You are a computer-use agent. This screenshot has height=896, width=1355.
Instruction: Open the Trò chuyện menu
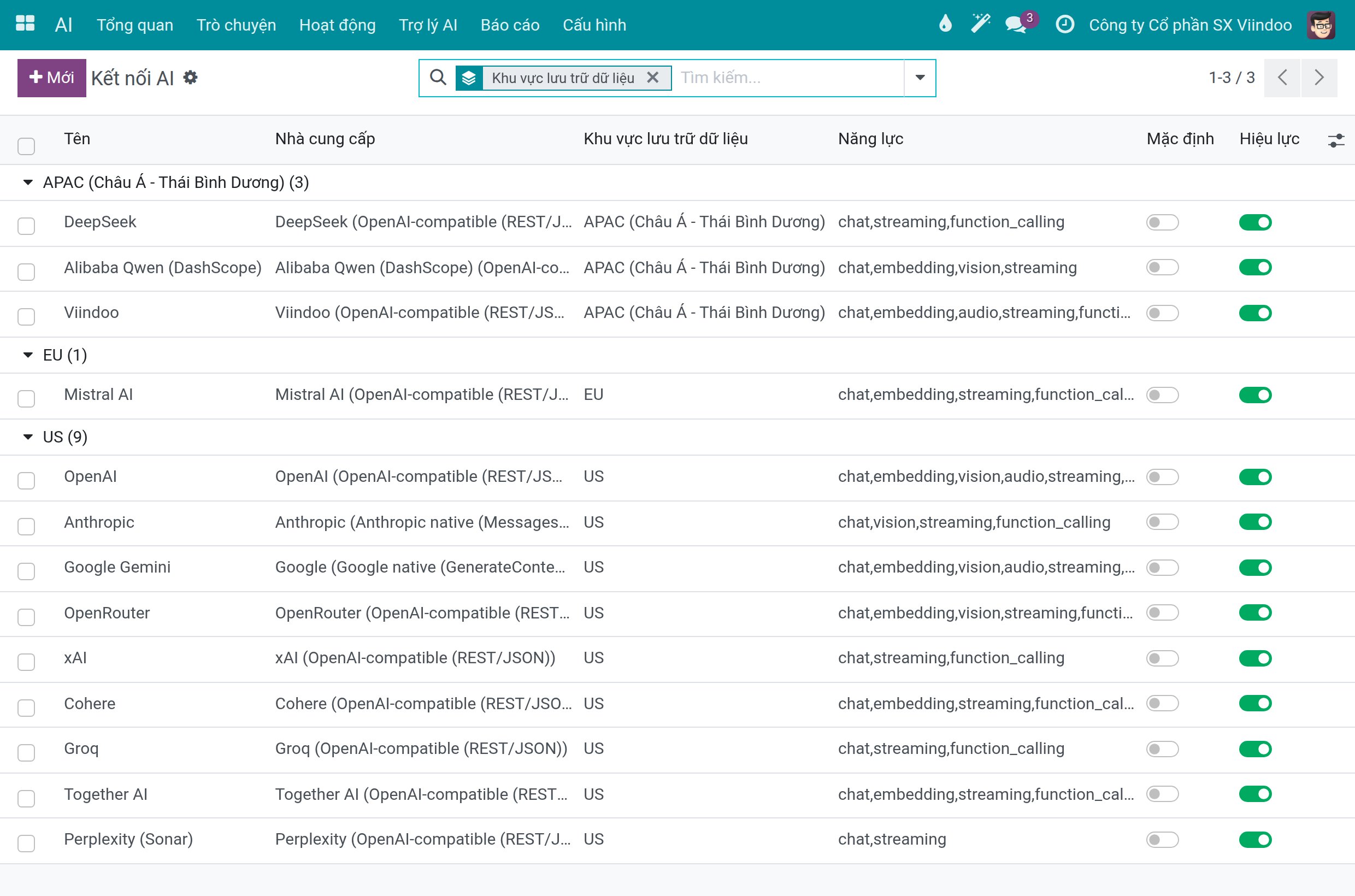(236, 25)
